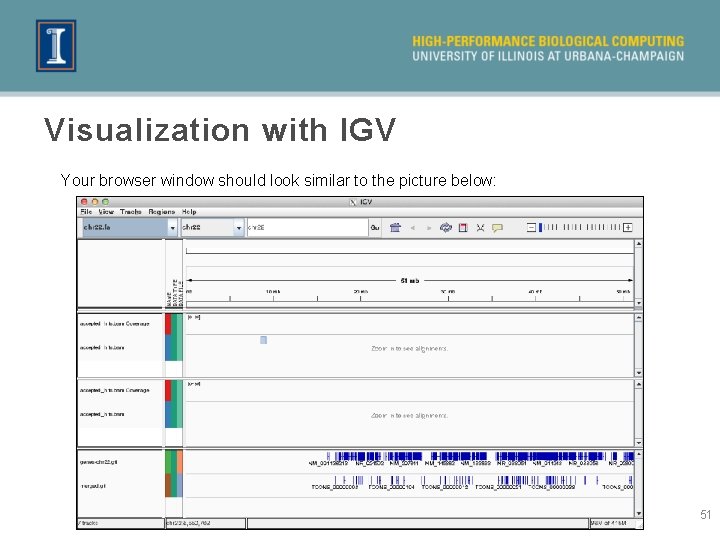720x540 pixels.
Task: Click the TCONS_00000104 transcript label
Action: [391, 487]
